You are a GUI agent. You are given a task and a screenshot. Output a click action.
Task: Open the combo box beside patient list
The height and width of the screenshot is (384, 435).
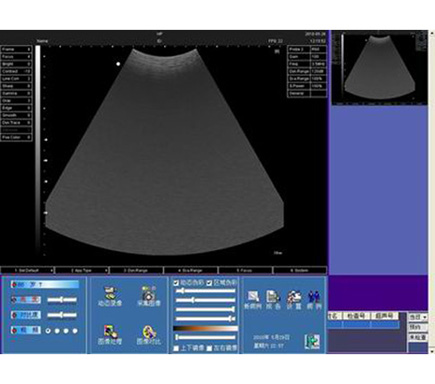point(418,317)
